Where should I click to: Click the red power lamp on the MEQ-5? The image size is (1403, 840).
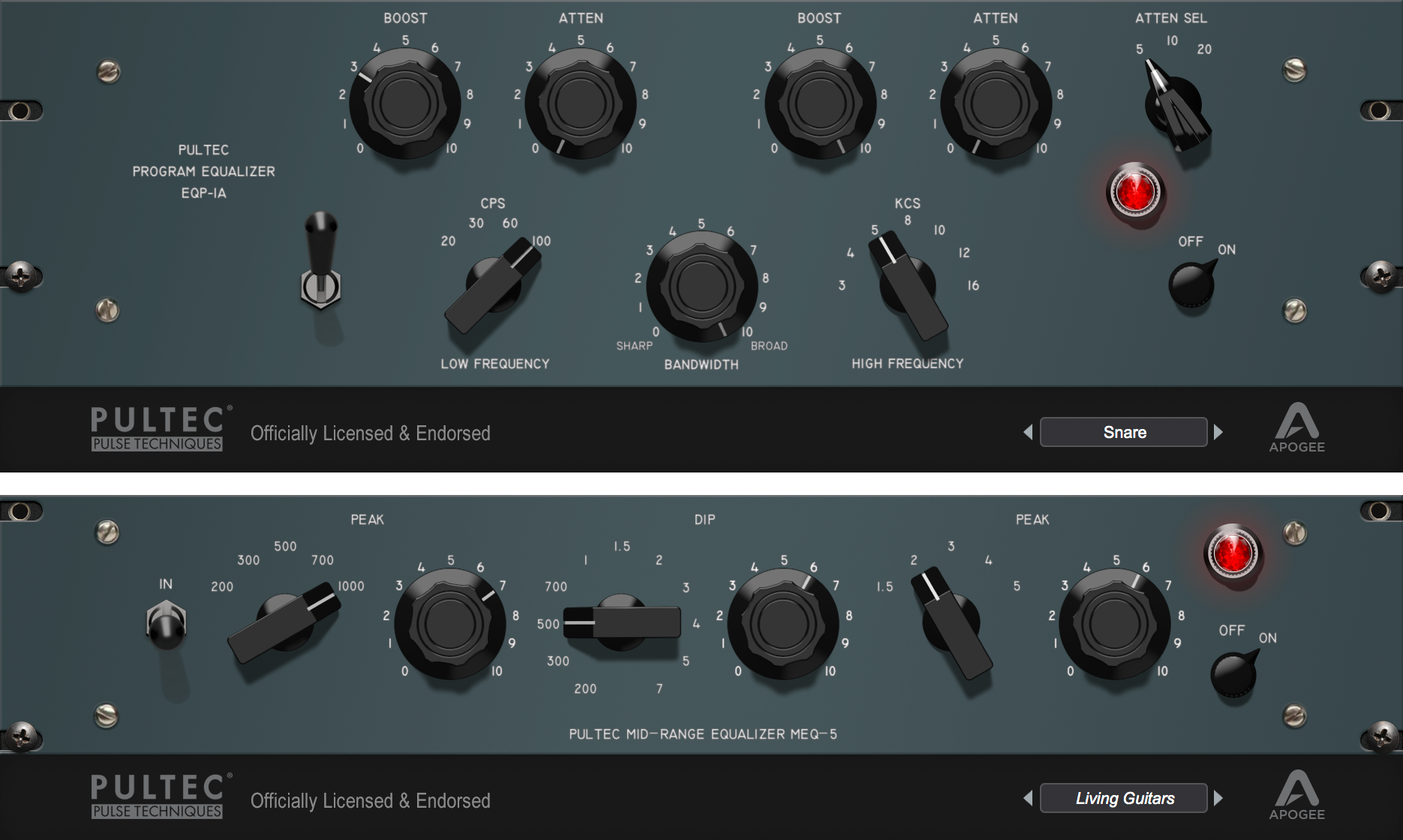click(1231, 553)
